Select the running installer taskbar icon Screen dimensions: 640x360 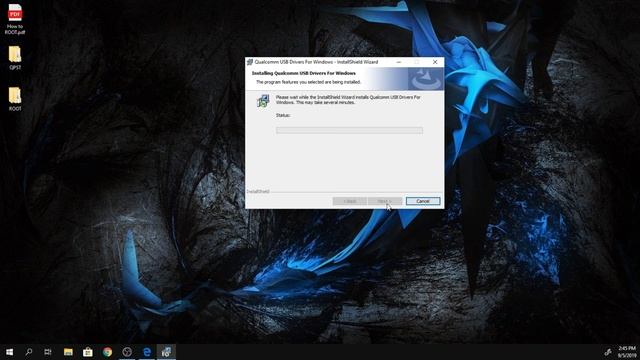point(166,352)
